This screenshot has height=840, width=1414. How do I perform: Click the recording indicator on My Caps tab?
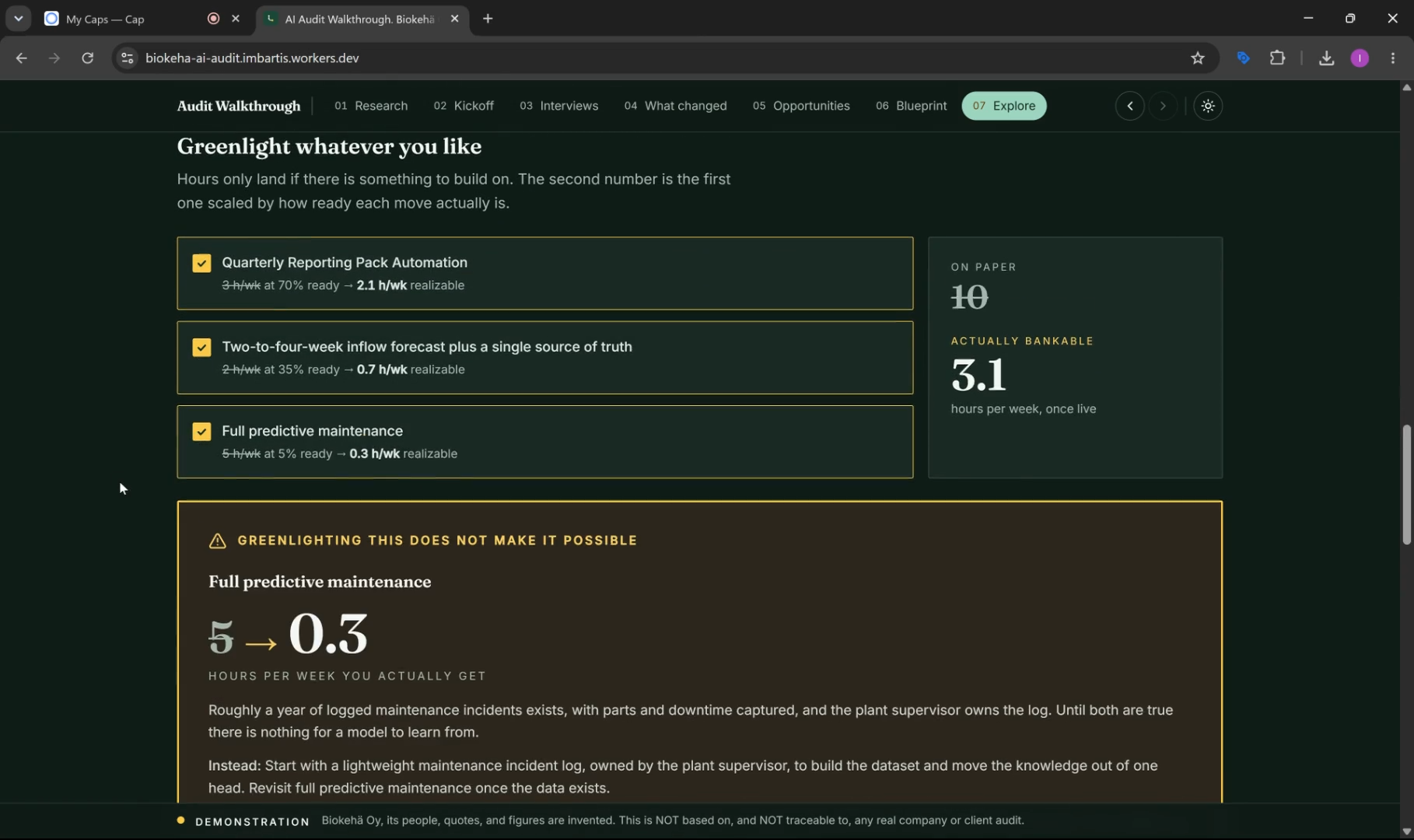click(x=213, y=19)
